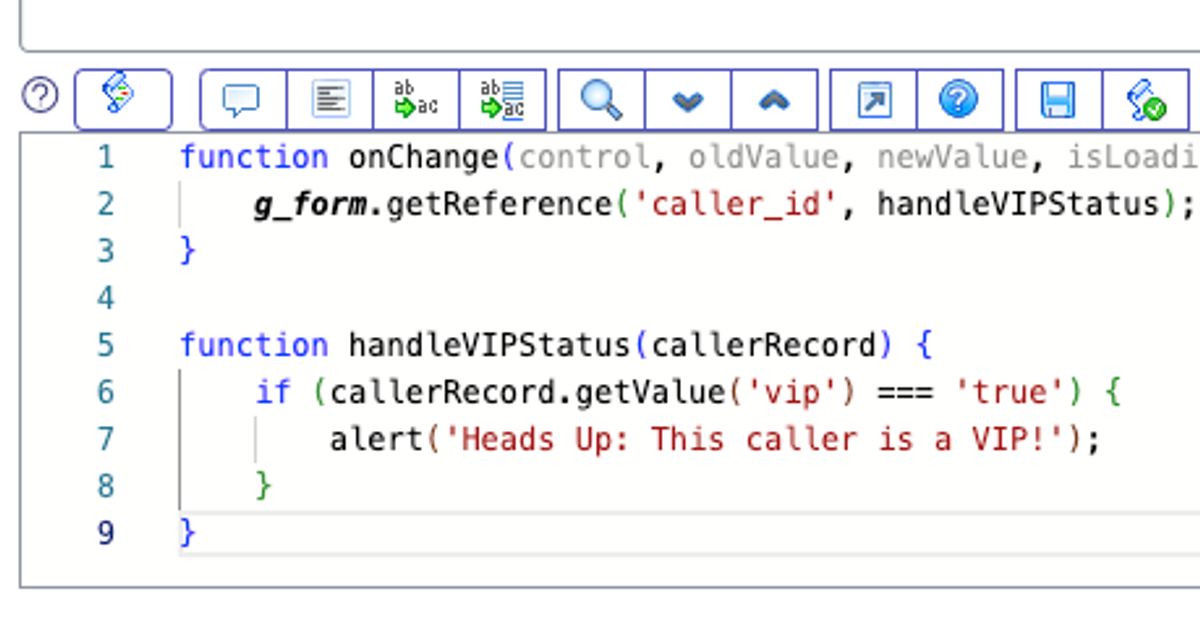Click the g_form keyword on line 2

tap(309, 205)
